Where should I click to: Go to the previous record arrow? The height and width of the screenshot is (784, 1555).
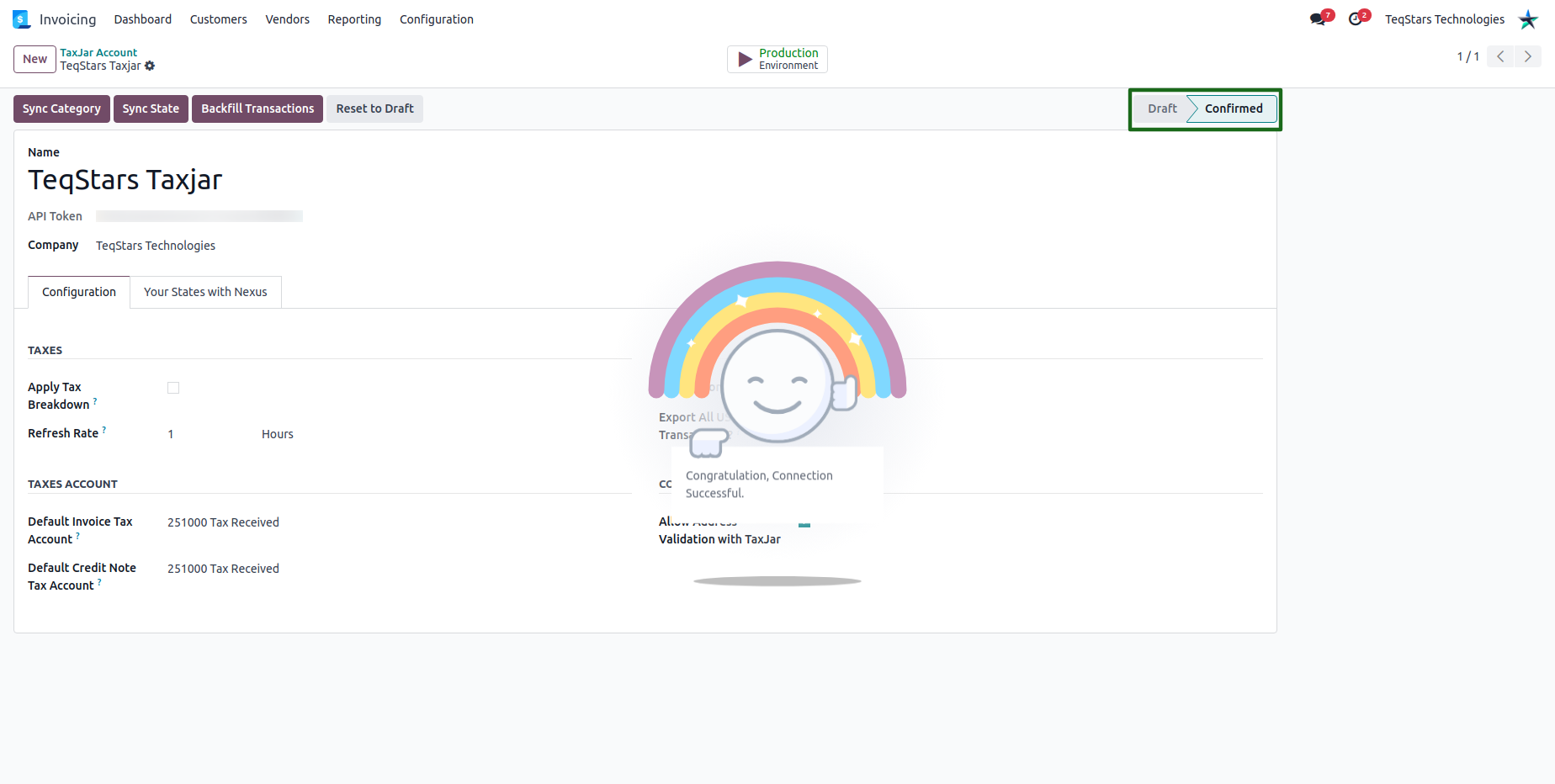[x=1500, y=56]
